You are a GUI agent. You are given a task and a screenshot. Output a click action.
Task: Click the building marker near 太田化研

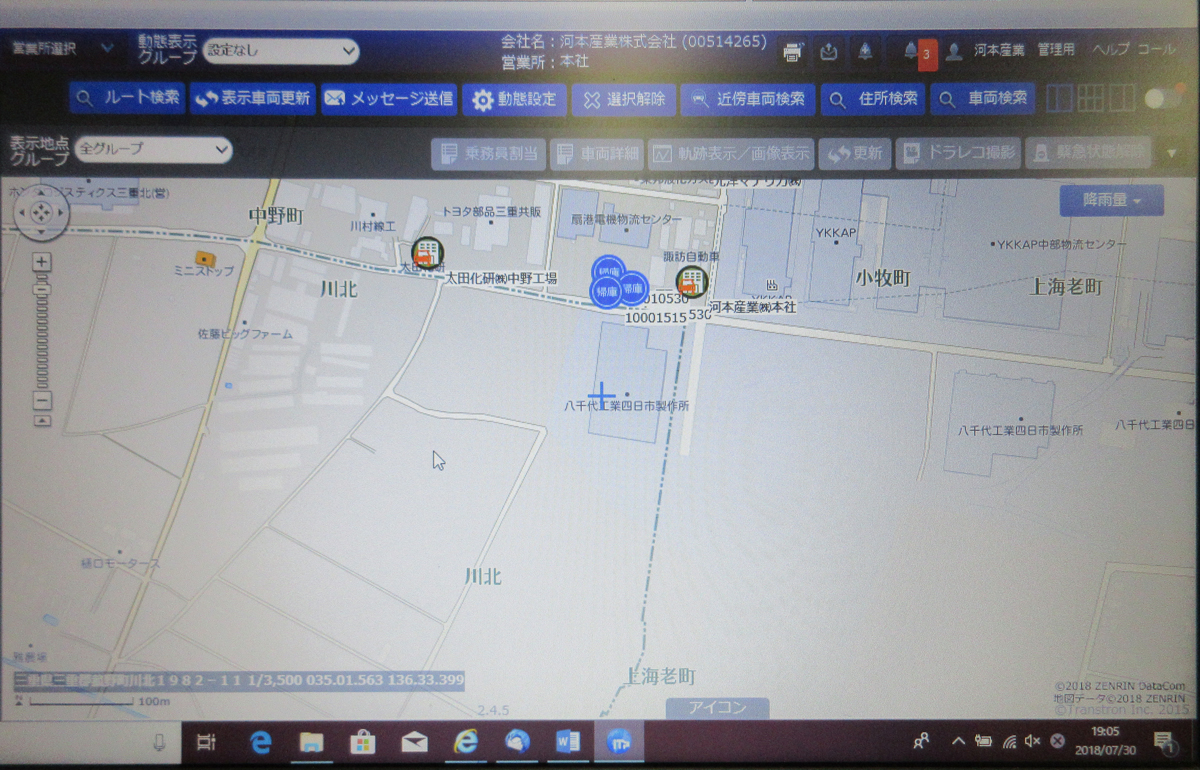tap(427, 254)
